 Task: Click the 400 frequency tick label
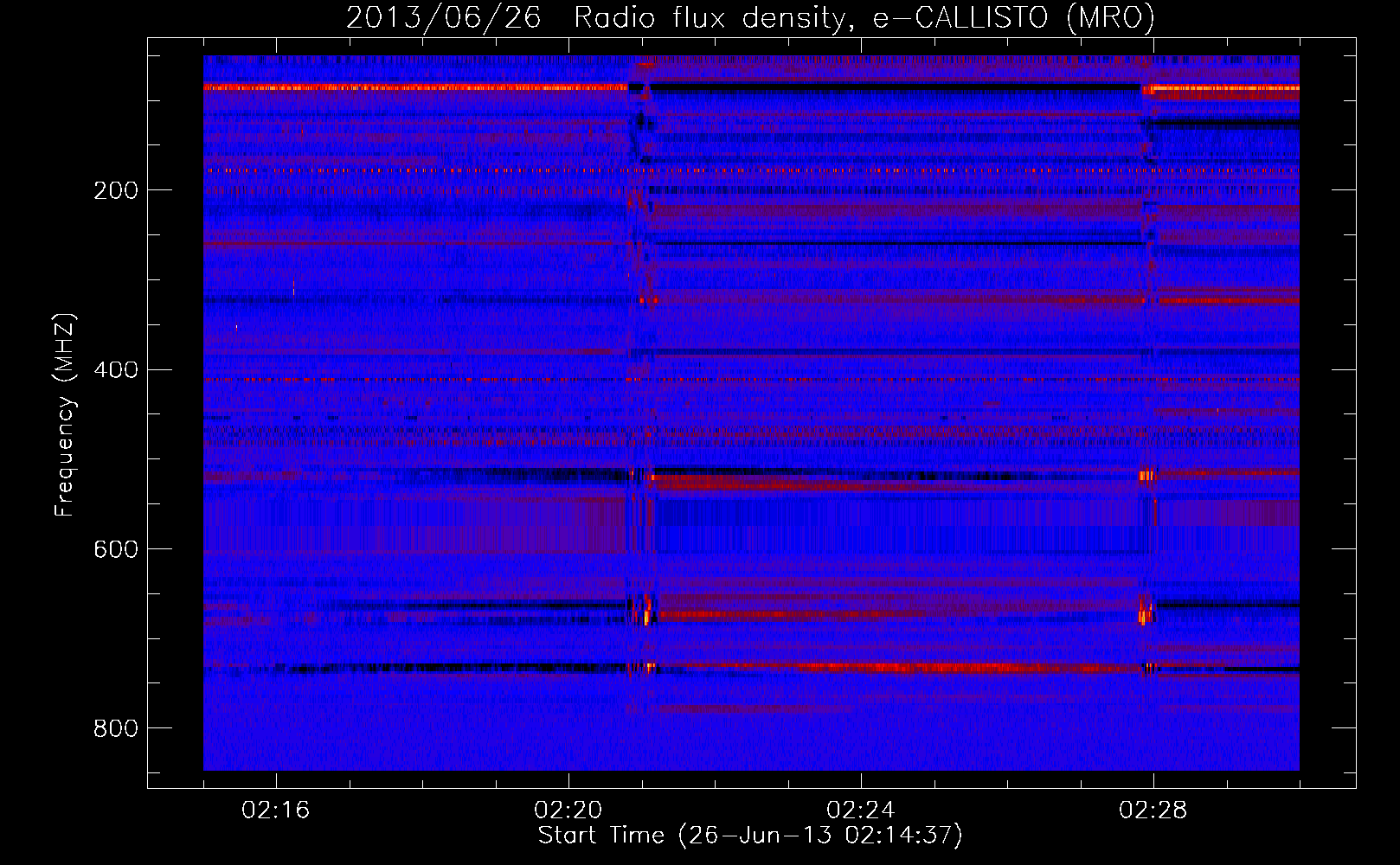click(116, 370)
